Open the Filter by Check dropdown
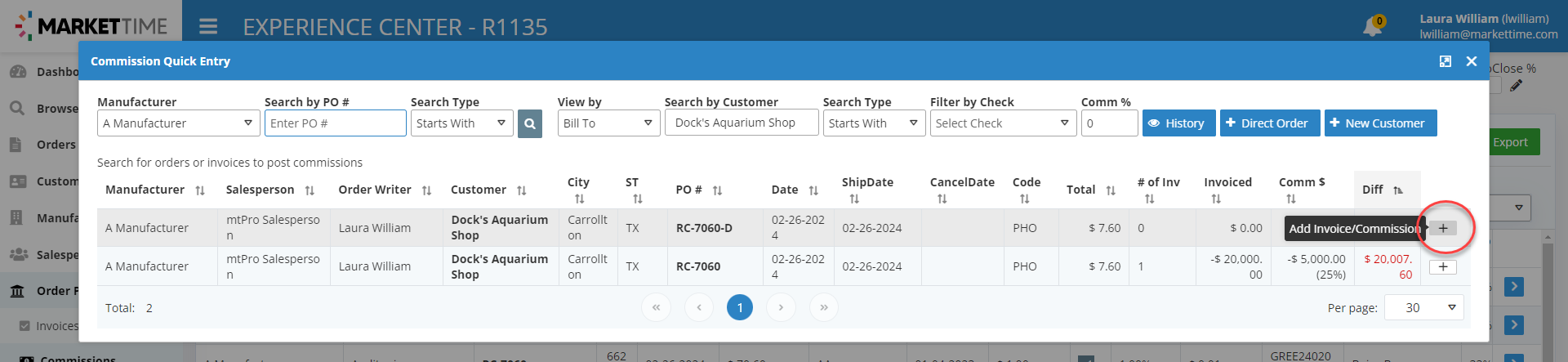Screen dimensions: 1568x362 (x=1002, y=123)
